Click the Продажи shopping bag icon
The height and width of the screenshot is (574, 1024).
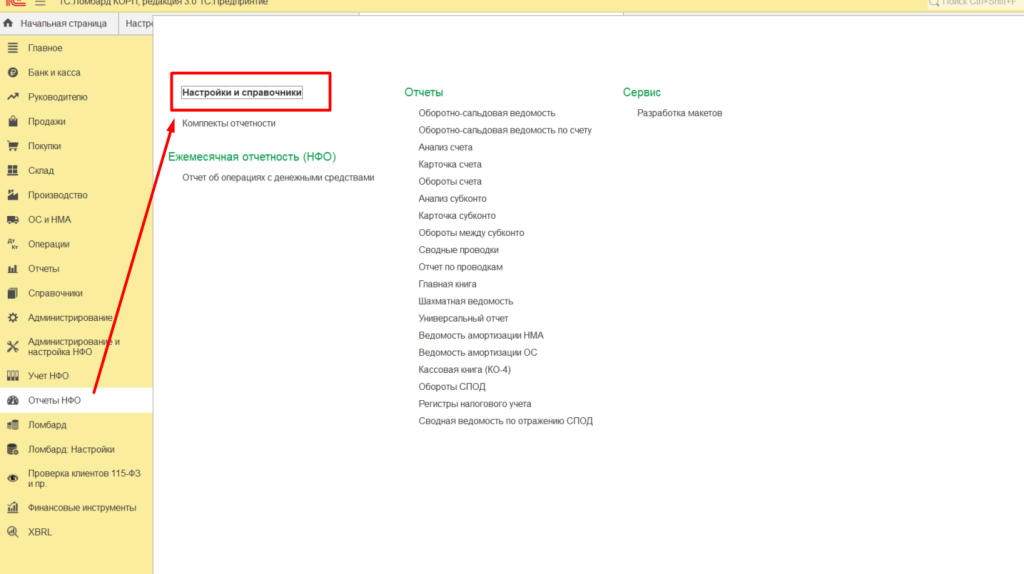[x=13, y=122]
